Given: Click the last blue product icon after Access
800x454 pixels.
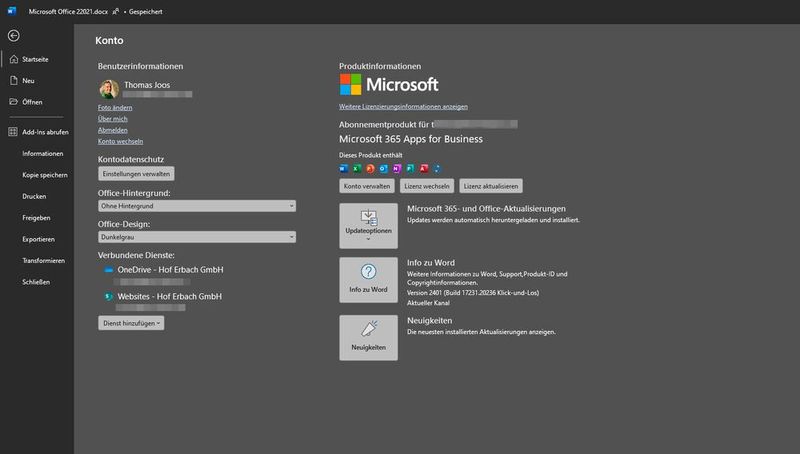Looking at the screenshot, I should [x=437, y=168].
